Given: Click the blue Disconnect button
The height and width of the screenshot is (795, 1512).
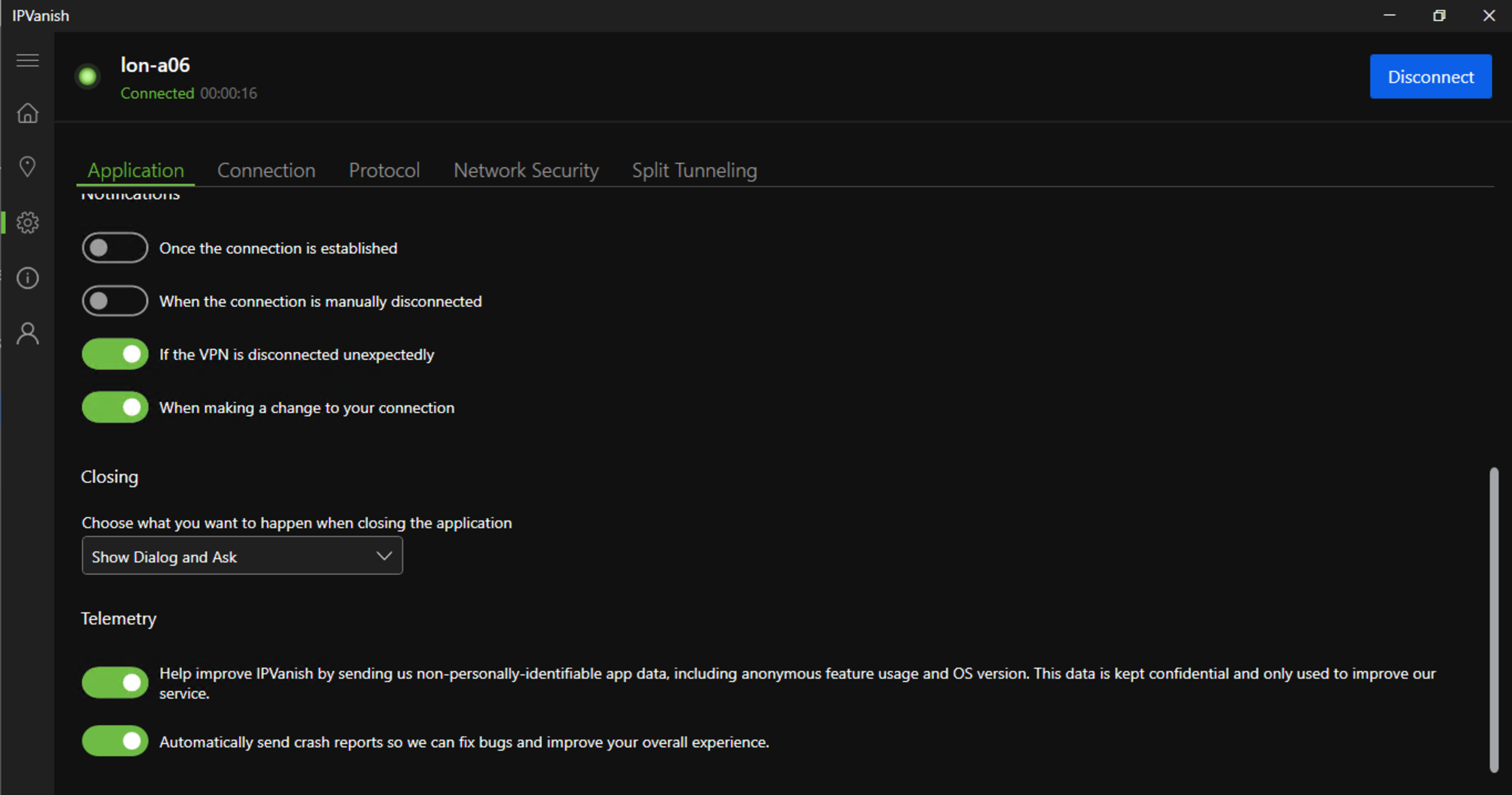Looking at the screenshot, I should tap(1430, 77).
